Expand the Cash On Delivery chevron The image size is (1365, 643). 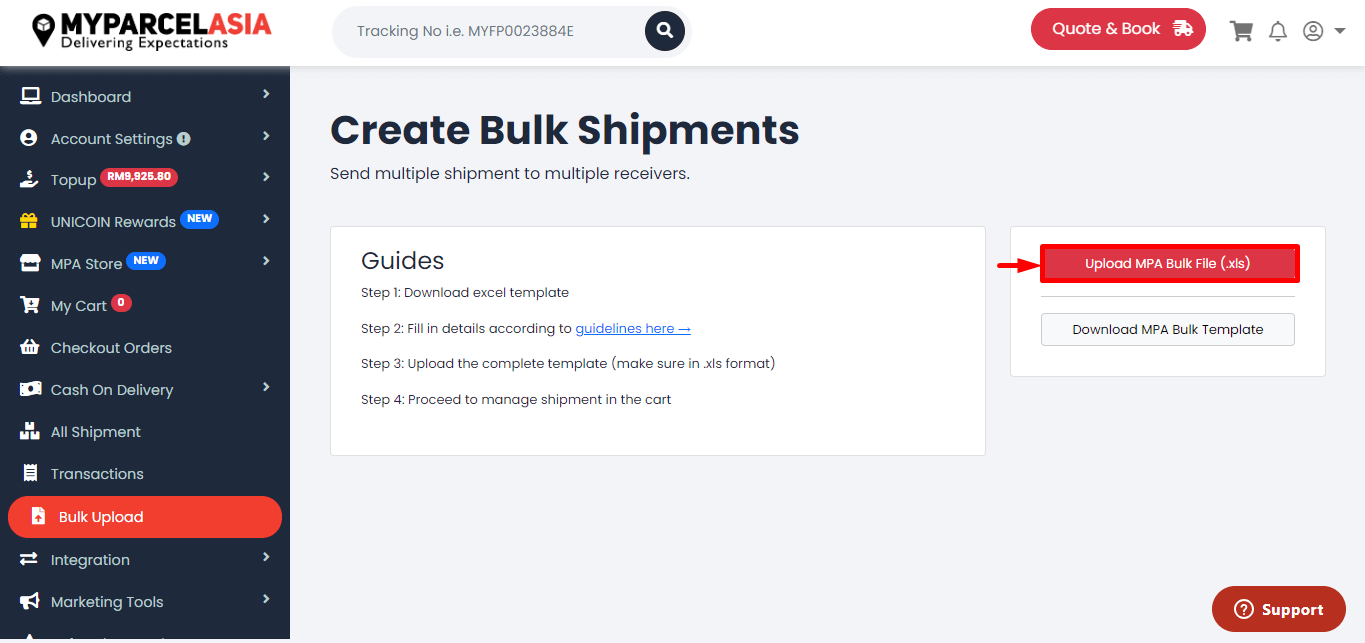[266, 387]
